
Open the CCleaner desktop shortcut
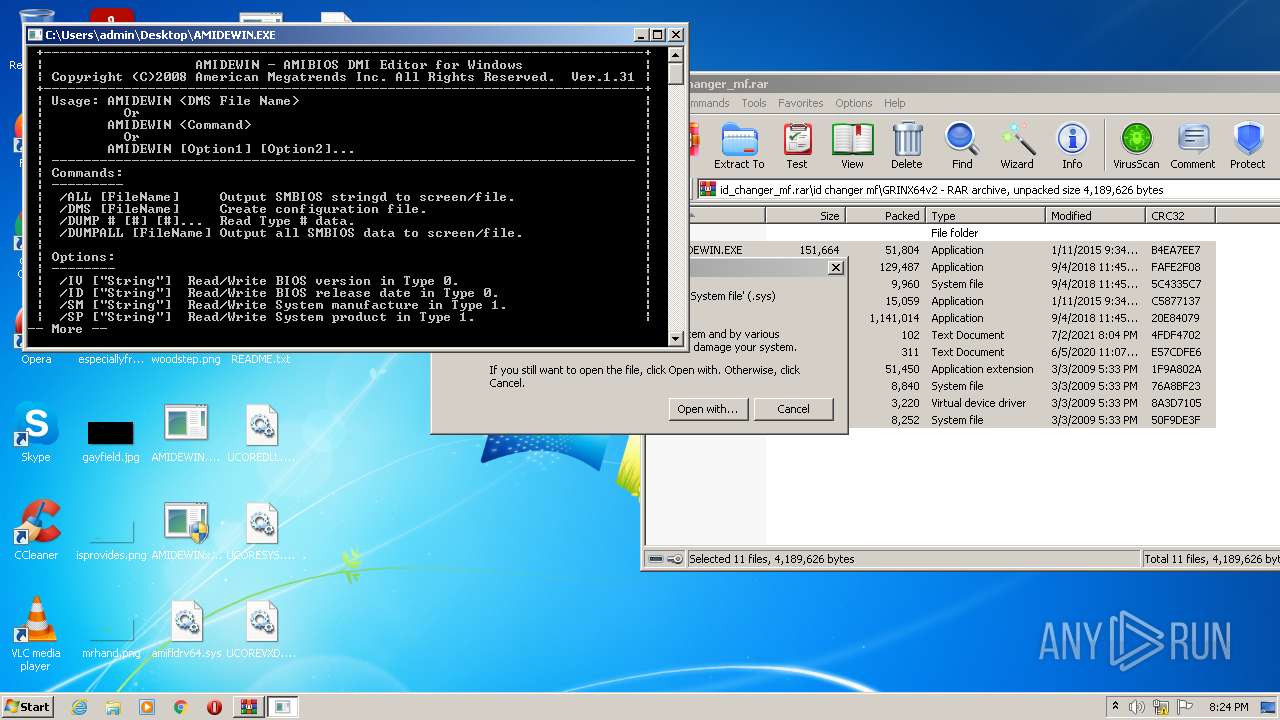tap(36, 531)
